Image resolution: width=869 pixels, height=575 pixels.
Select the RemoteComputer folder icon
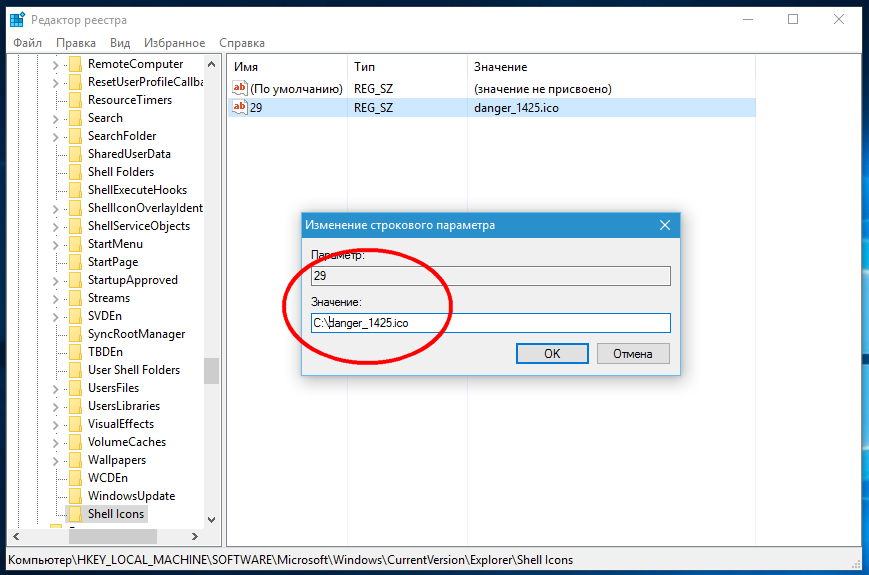pyautogui.click(x=75, y=64)
